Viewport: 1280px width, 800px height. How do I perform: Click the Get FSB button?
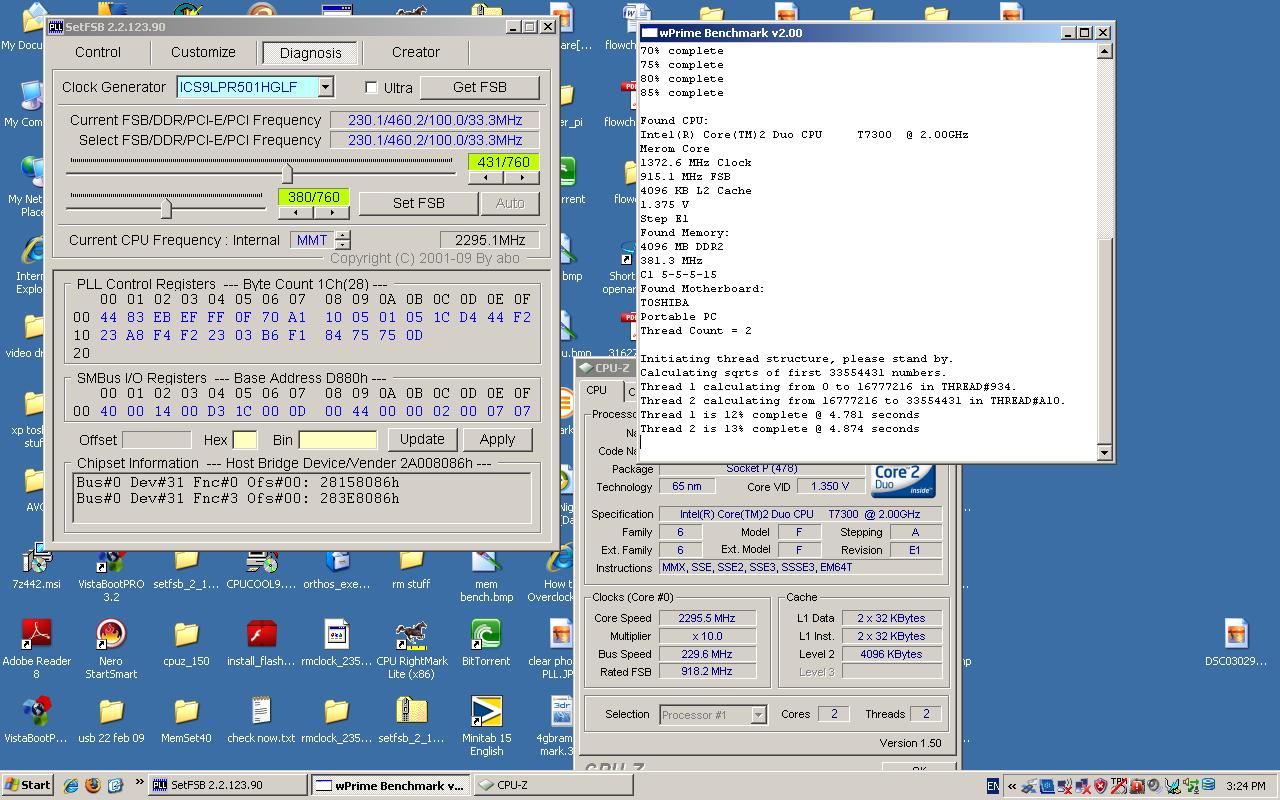480,87
